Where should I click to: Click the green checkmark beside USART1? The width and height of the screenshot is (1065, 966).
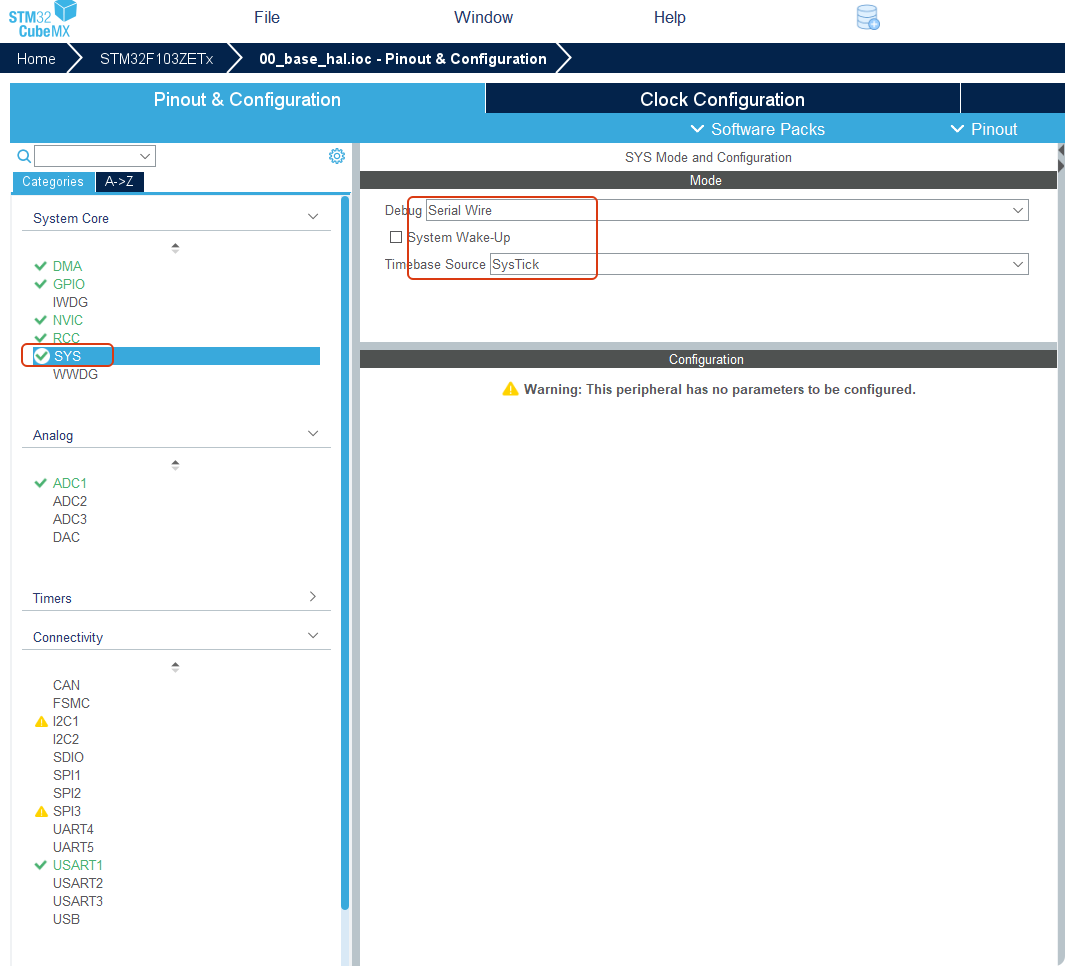(41, 865)
